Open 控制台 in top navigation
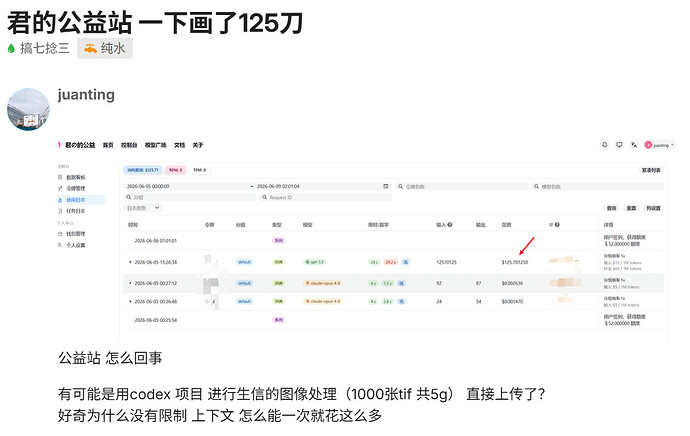The image size is (690, 436). click(x=129, y=145)
